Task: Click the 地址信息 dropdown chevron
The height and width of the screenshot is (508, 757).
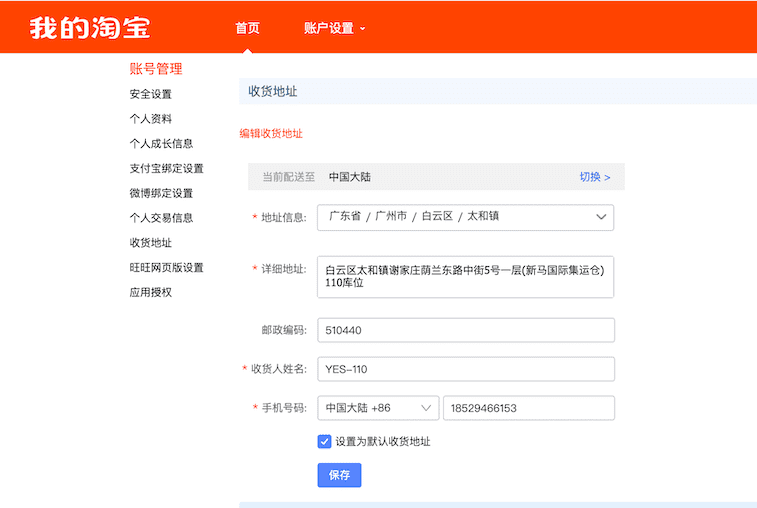Action: click(601, 217)
